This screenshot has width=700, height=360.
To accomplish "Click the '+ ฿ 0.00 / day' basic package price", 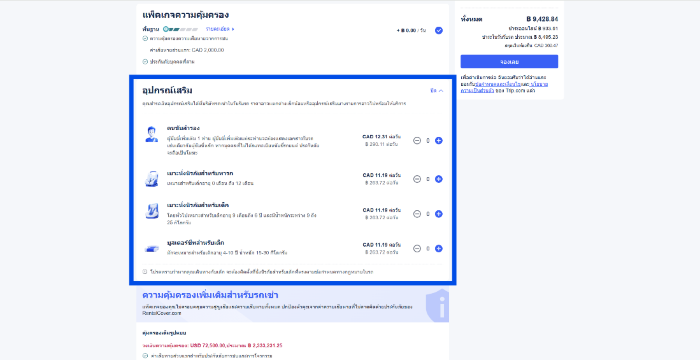I will tap(411, 30).
